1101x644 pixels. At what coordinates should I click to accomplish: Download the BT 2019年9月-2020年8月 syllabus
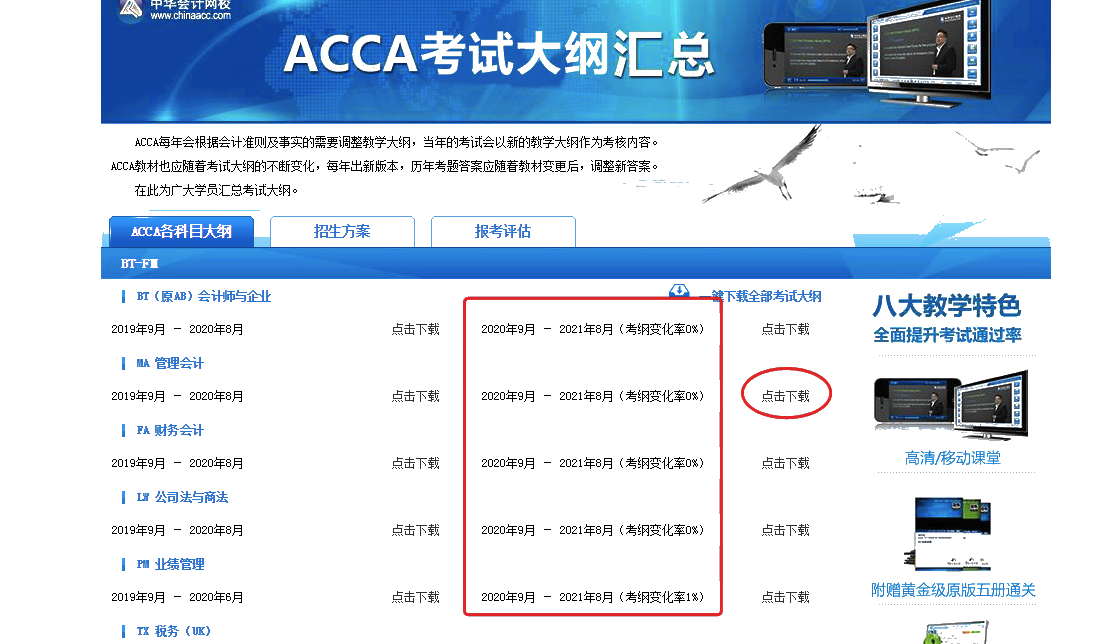coord(415,329)
